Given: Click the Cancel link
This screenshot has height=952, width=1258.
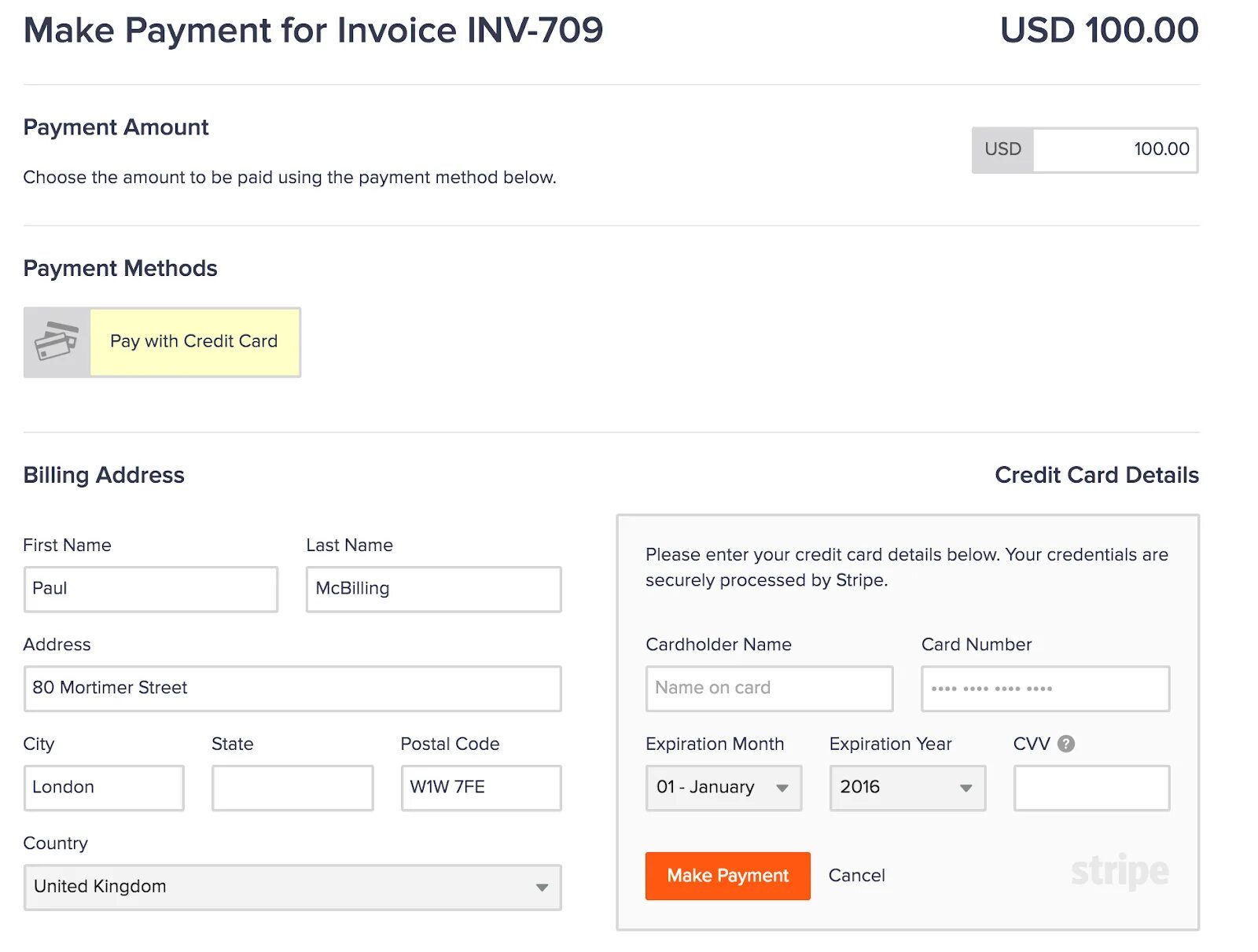Looking at the screenshot, I should (856, 876).
